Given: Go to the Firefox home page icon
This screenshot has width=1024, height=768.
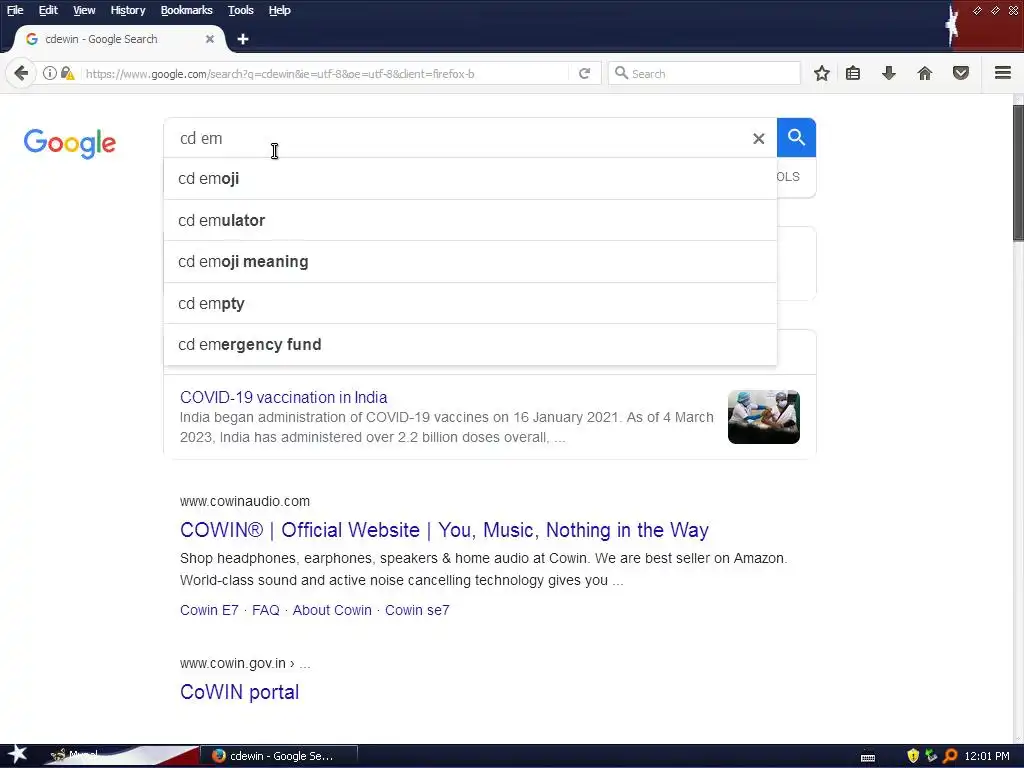Looking at the screenshot, I should (925, 73).
